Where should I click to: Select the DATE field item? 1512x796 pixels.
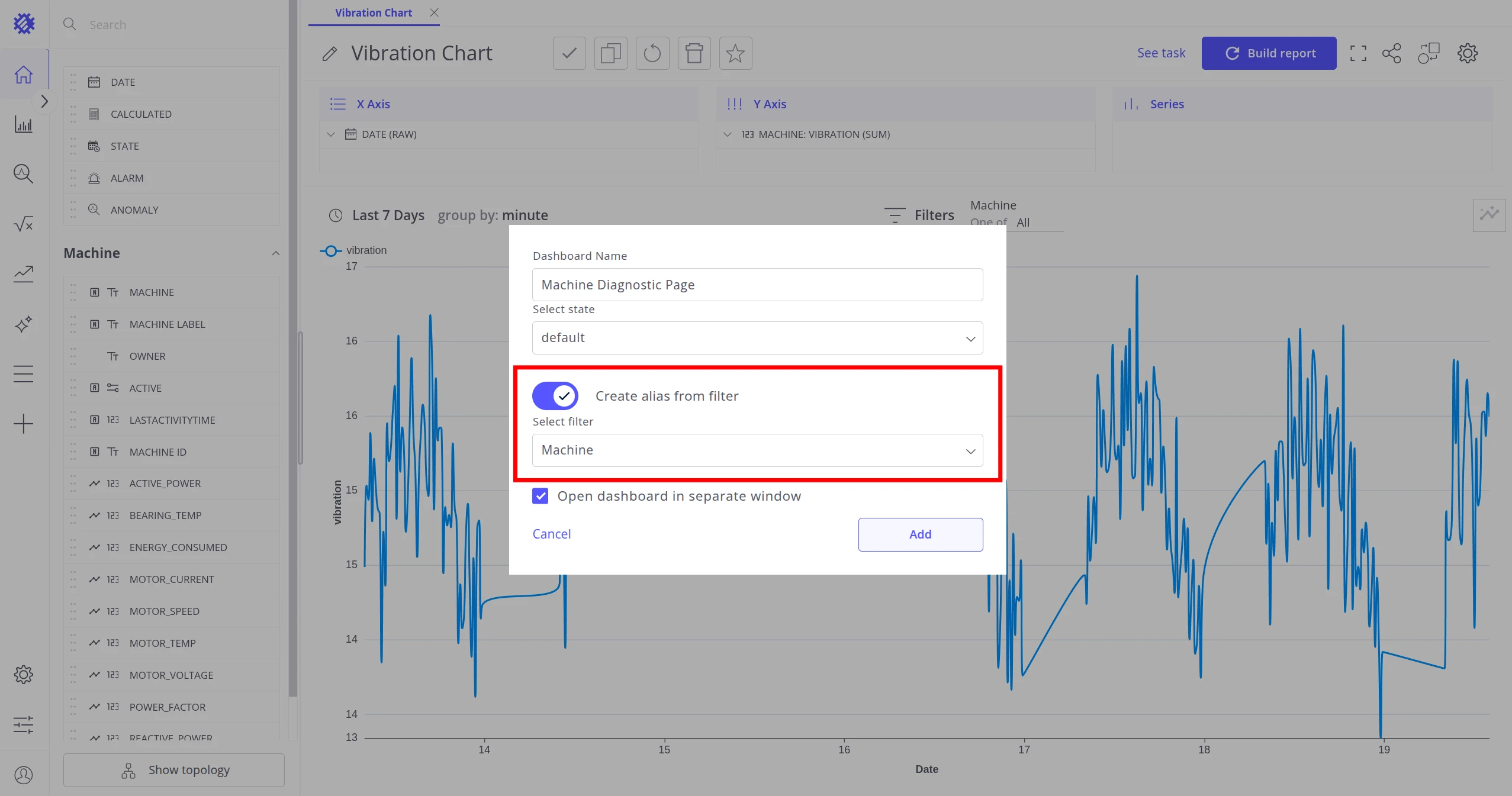pos(172,82)
